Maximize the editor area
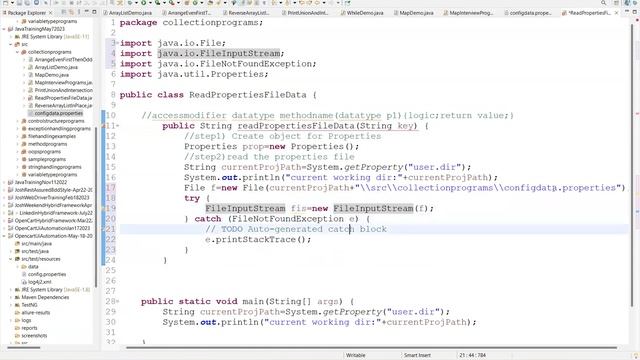Image resolution: width=640 pixels, height=360 pixels. click(x=635, y=12)
